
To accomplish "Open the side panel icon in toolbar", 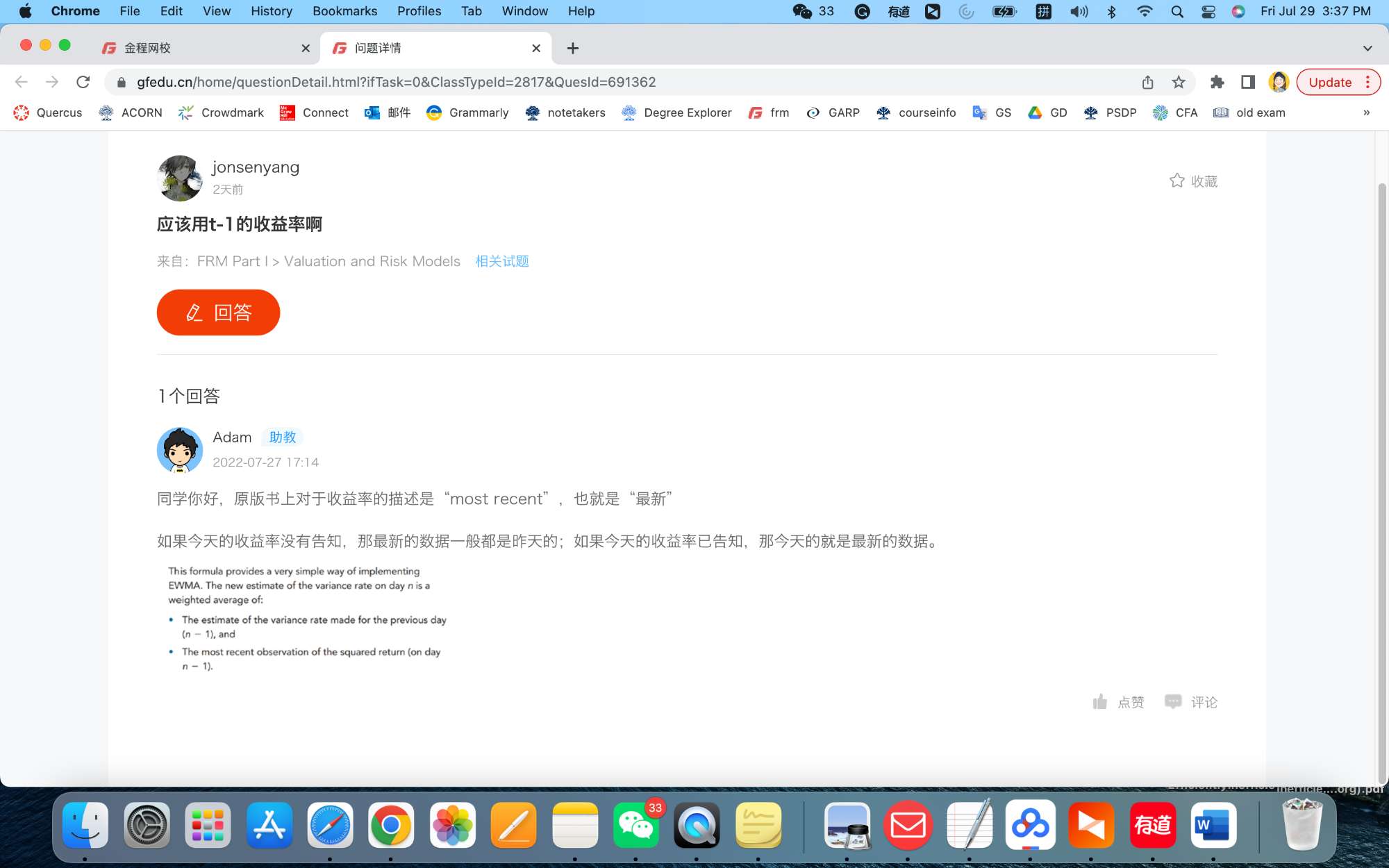I will point(1247,82).
